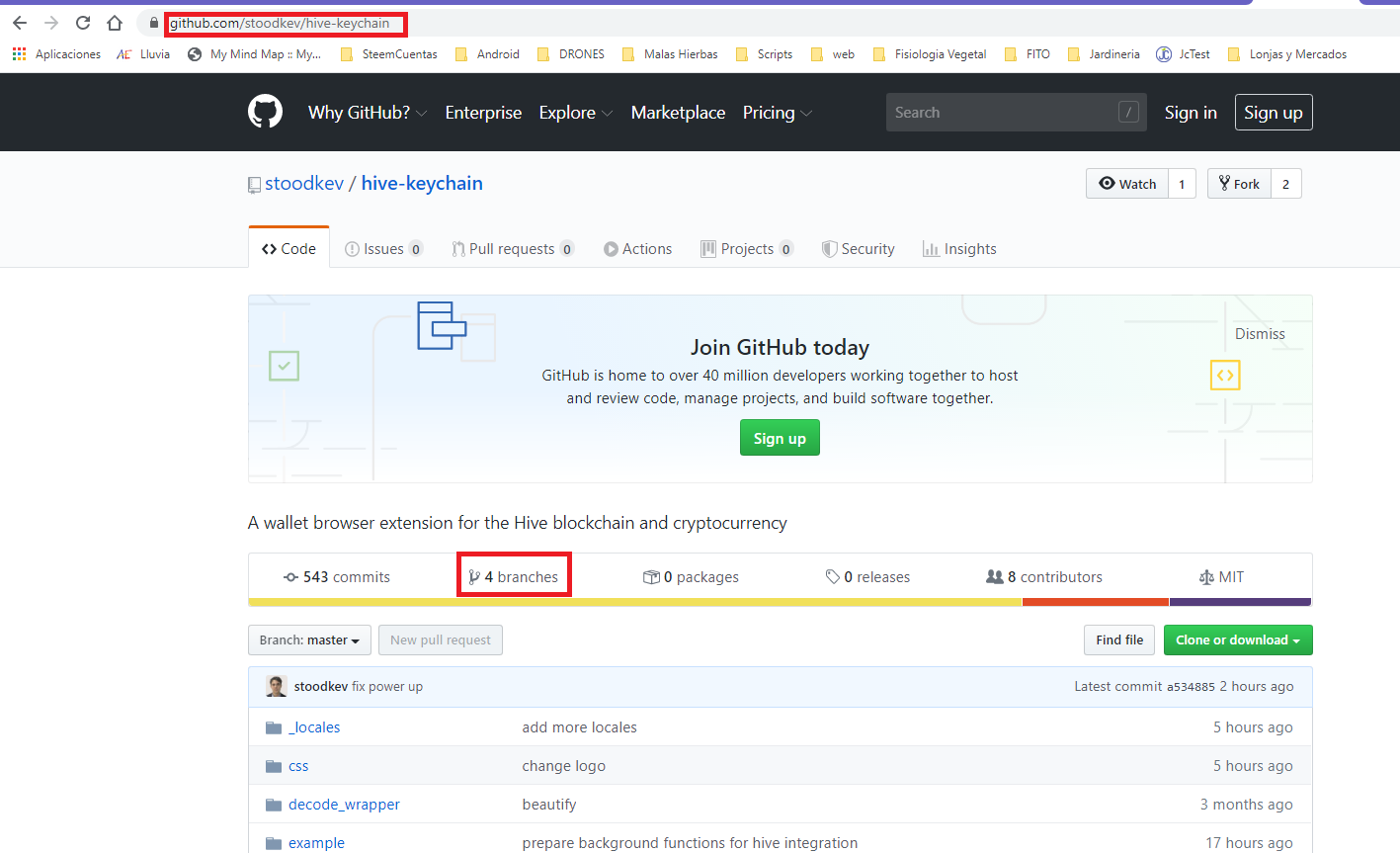The height and width of the screenshot is (853, 1400).
Task: Switch to the Actions tab
Action: coord(638,249)
